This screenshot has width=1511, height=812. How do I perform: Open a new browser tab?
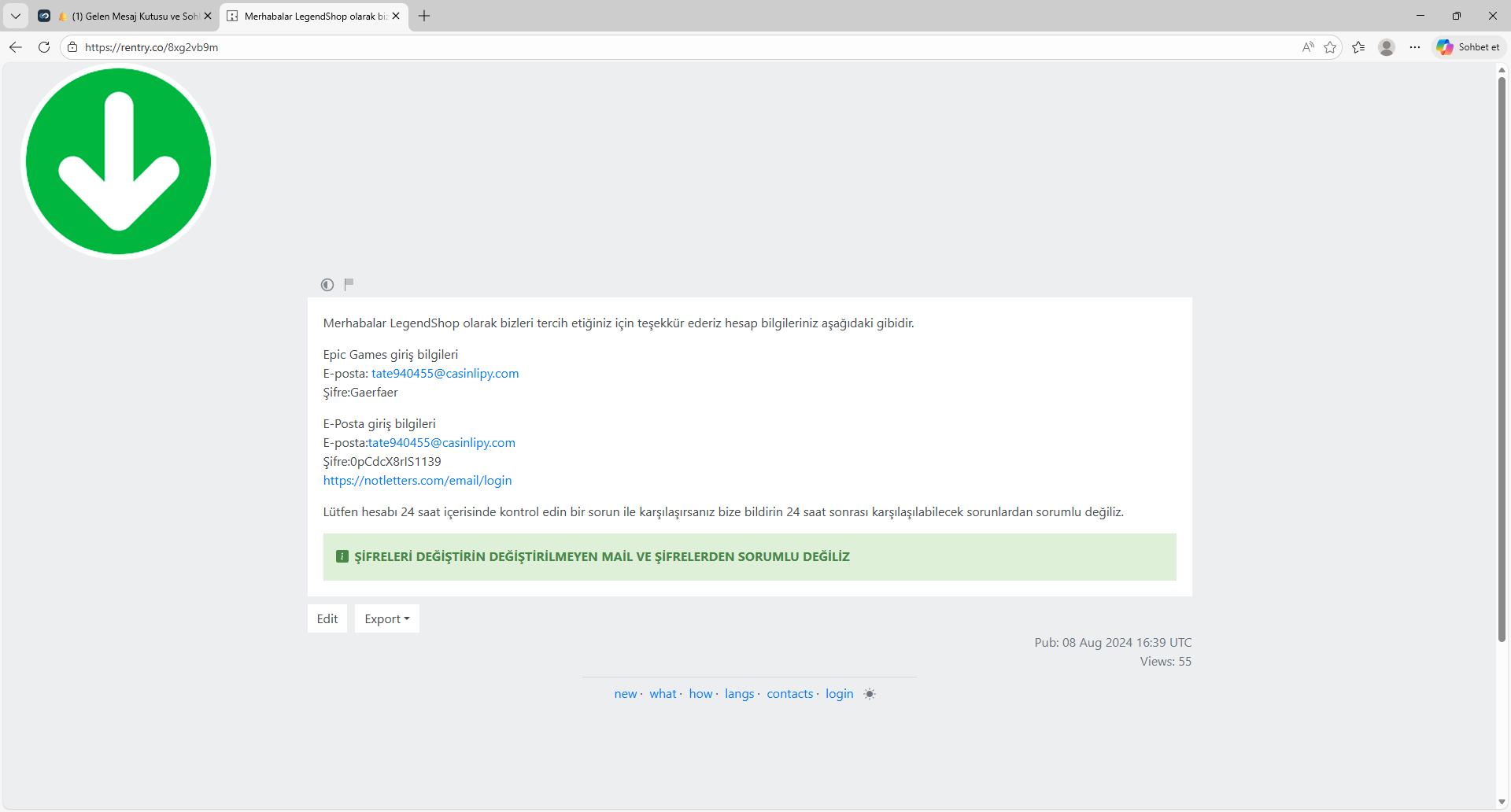pos(424,16)
